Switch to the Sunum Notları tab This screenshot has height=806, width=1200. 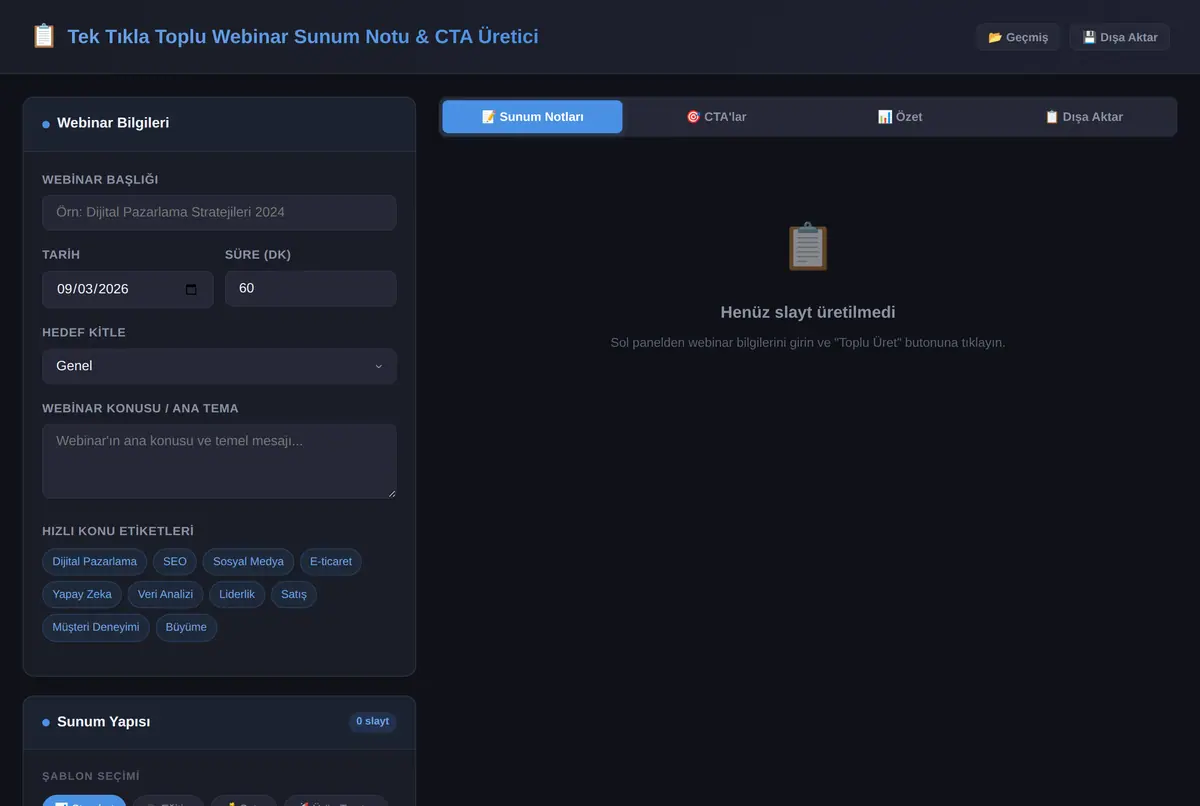pos(532,117)
